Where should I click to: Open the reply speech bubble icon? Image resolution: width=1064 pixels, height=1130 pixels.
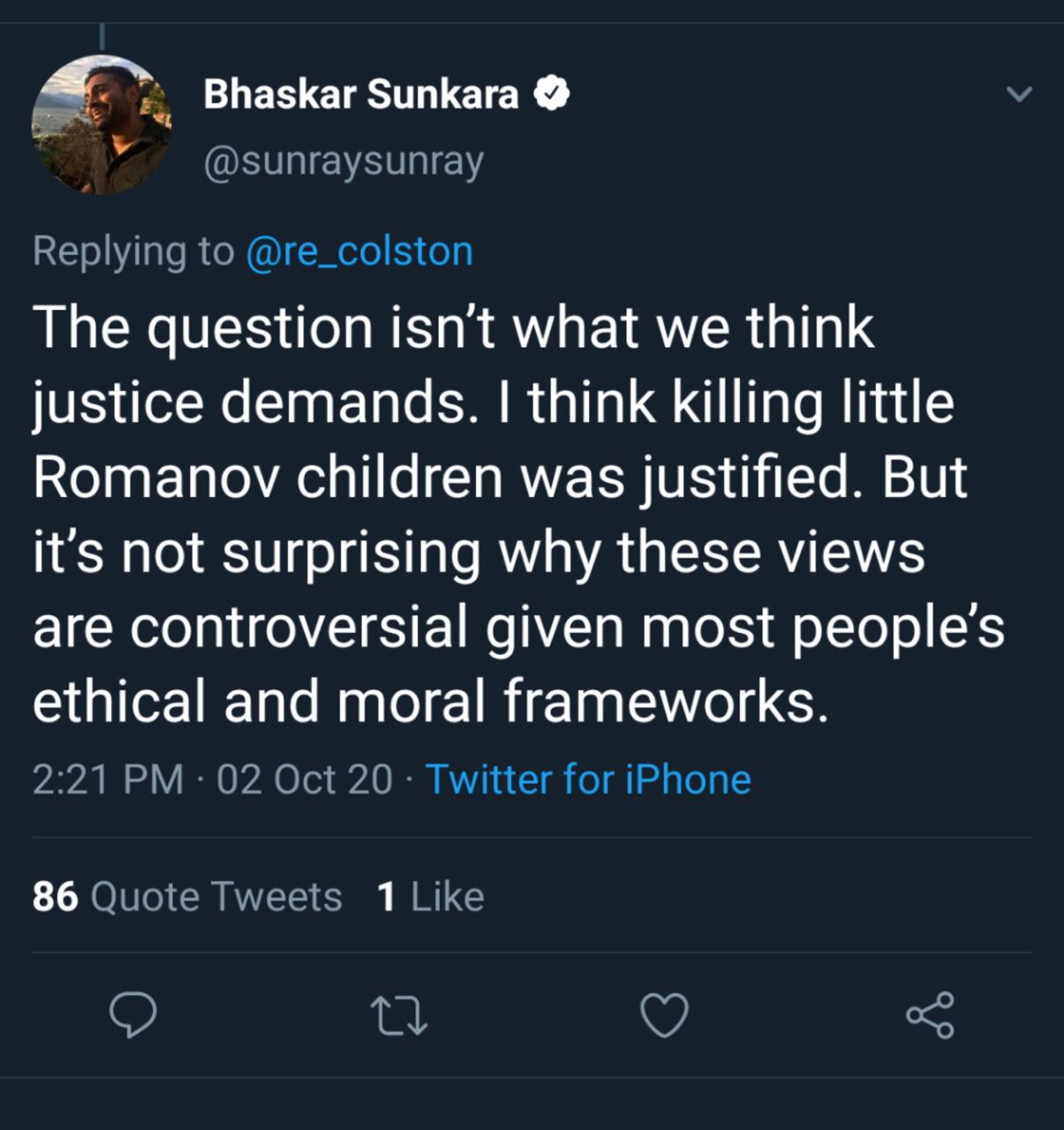133,1015
